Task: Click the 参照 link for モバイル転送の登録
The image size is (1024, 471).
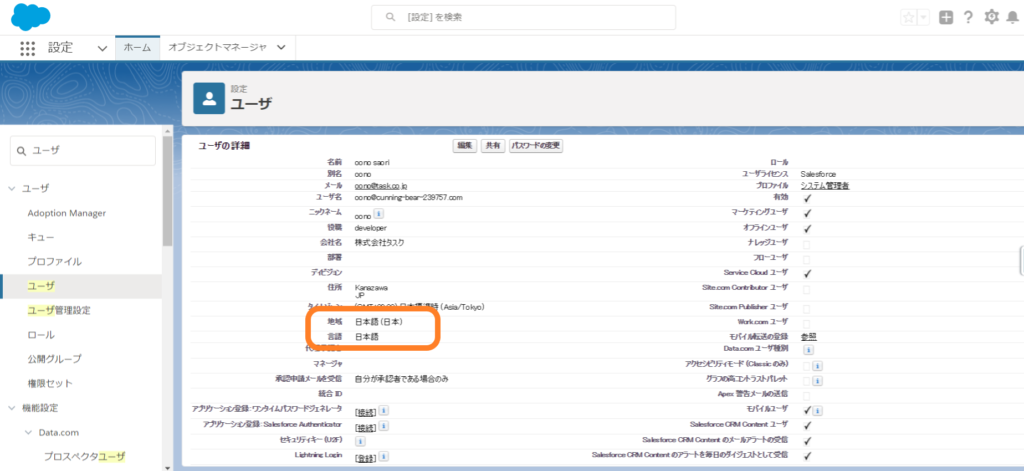Action: point(809,336)
